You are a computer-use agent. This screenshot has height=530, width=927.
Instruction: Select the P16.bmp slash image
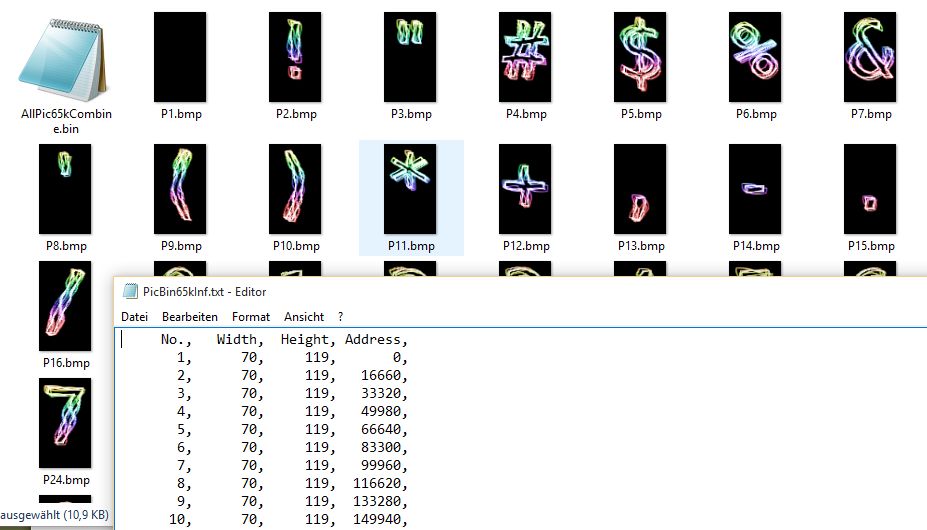coord(65,306)
